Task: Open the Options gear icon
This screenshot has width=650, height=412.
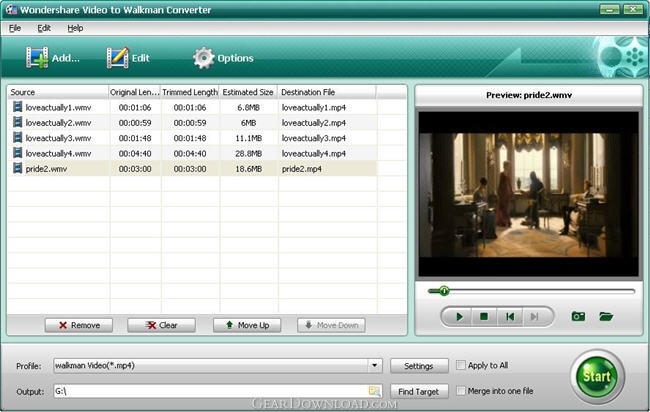Action: 204,58
